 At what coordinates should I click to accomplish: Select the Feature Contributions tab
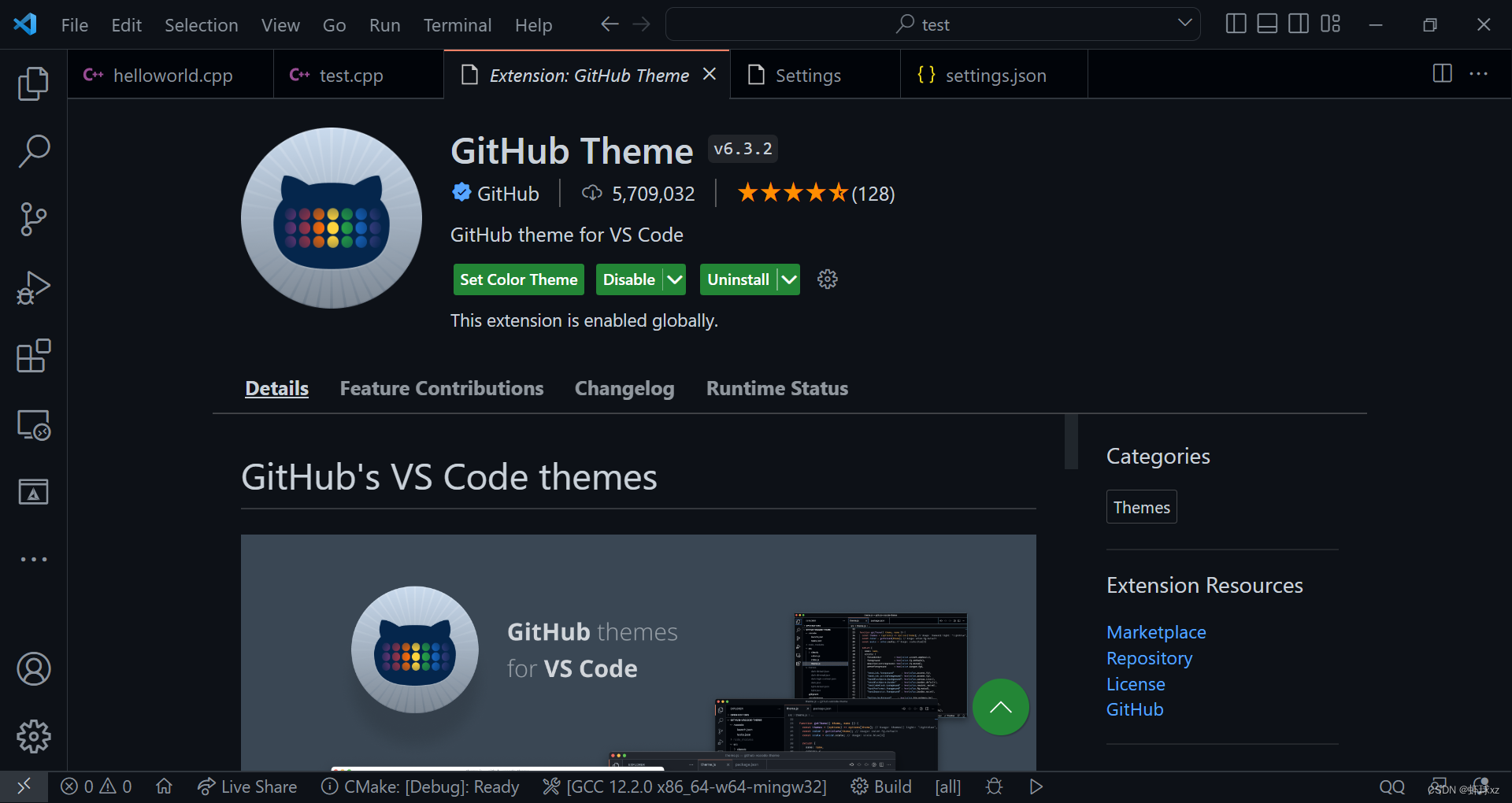442,388
